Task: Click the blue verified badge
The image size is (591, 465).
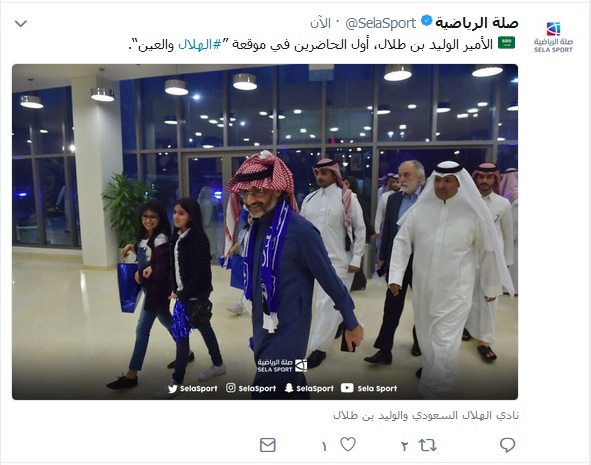Action: (x=426, y=21)
